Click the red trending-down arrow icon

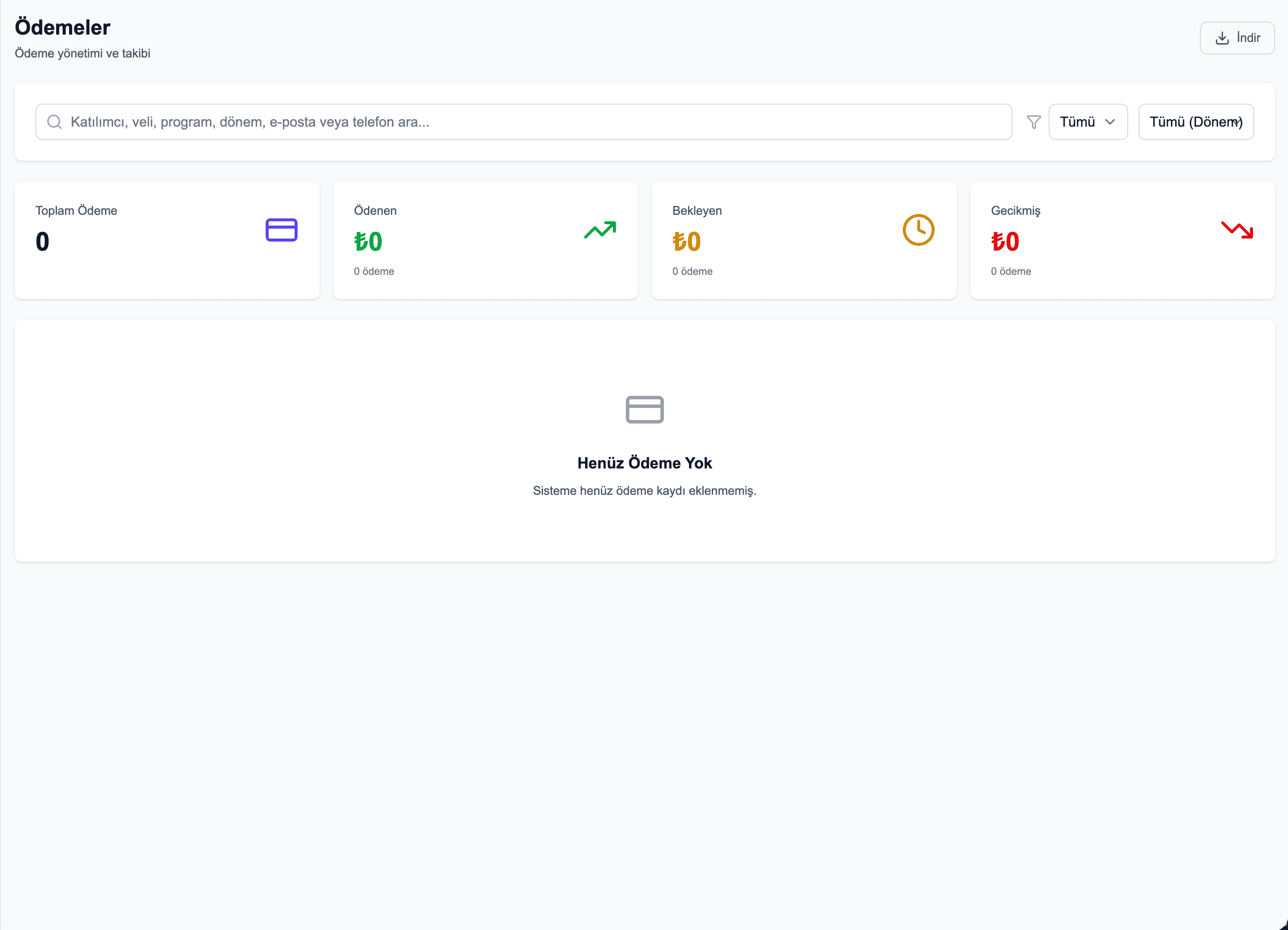coord(1237,230)
